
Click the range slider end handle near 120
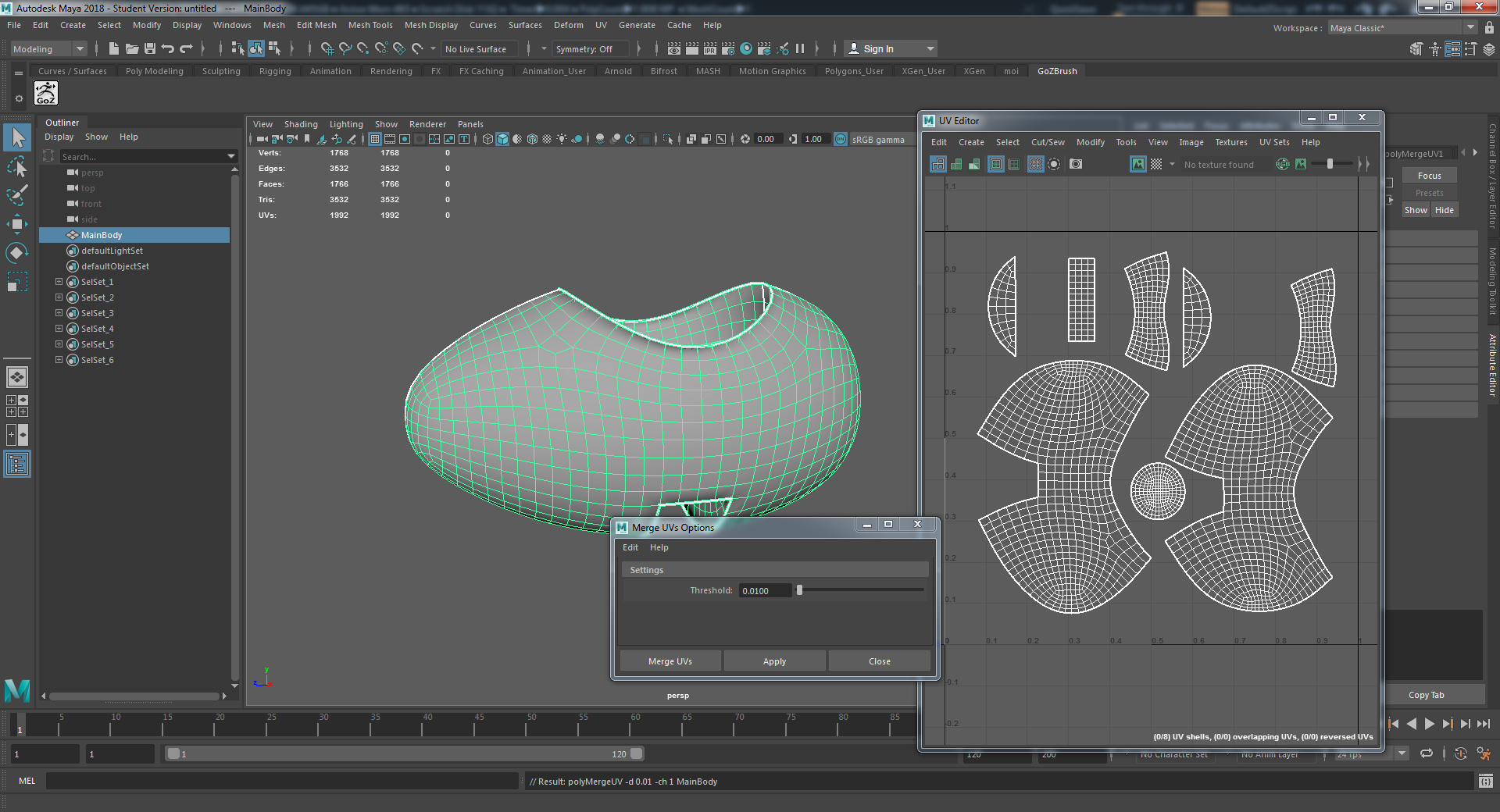coord(637,753)
